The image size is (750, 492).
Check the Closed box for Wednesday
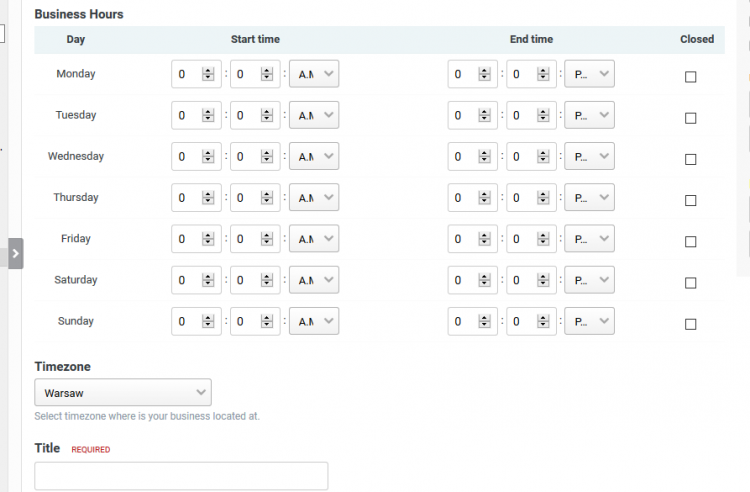691,159
